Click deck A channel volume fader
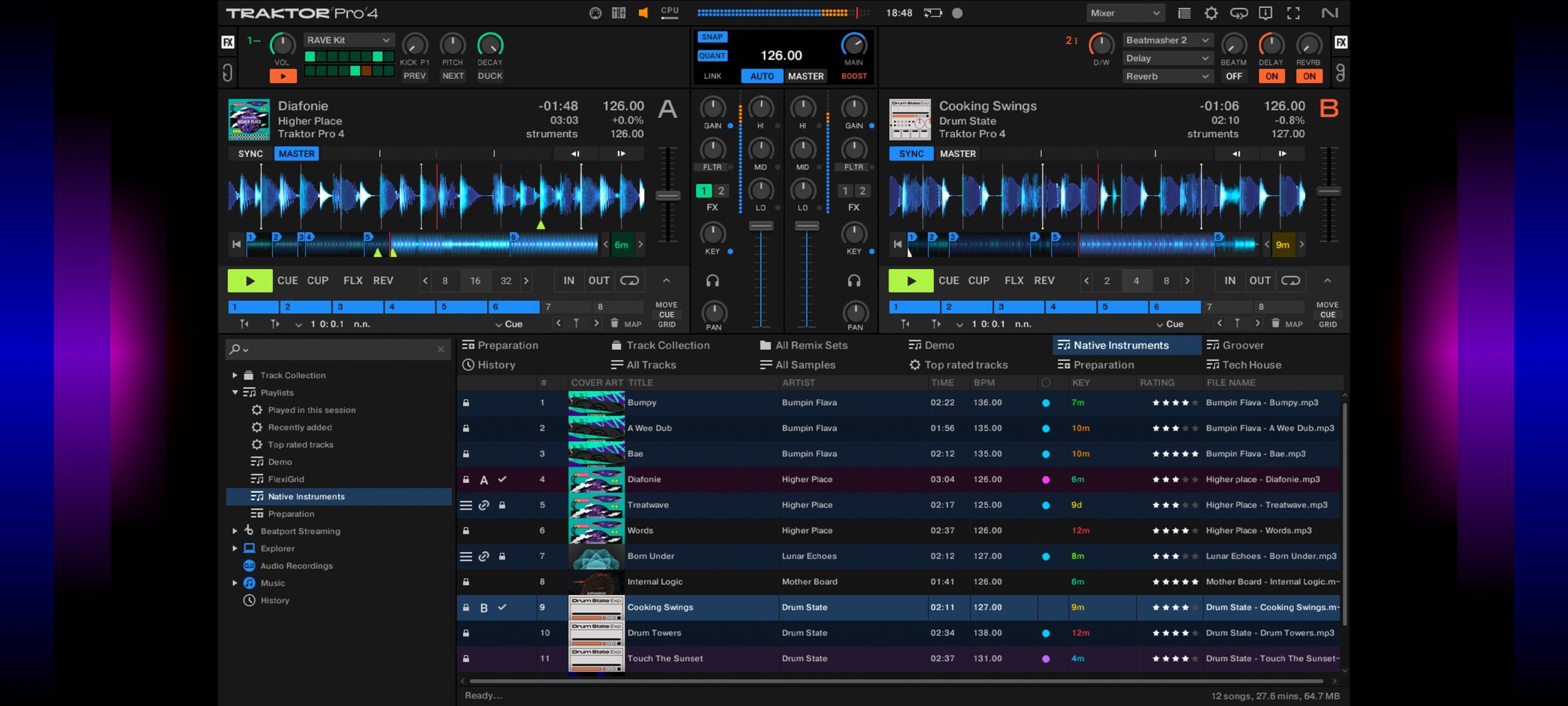Screen dimensions: 1568x706 point(761,226)
